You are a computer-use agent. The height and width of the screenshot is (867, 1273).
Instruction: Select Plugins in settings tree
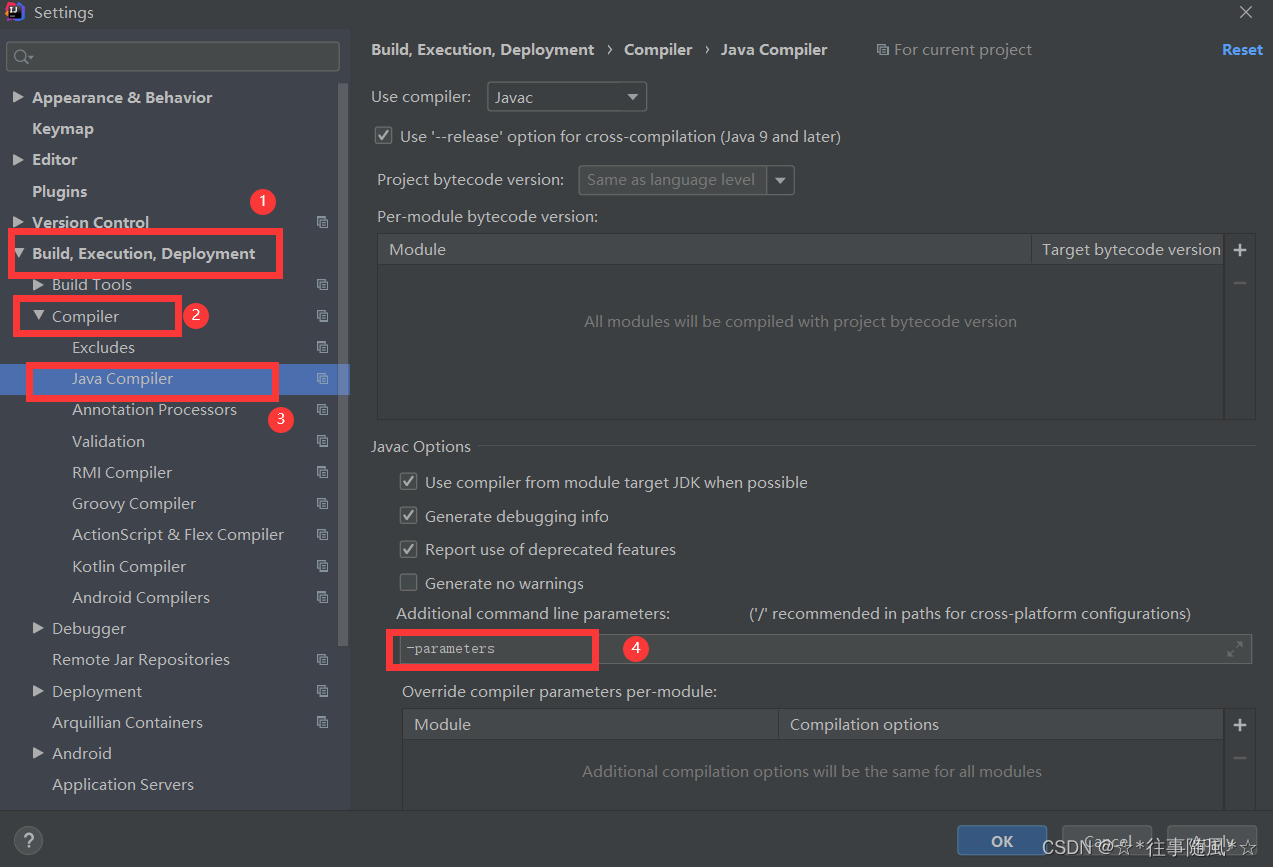(59, 191)
